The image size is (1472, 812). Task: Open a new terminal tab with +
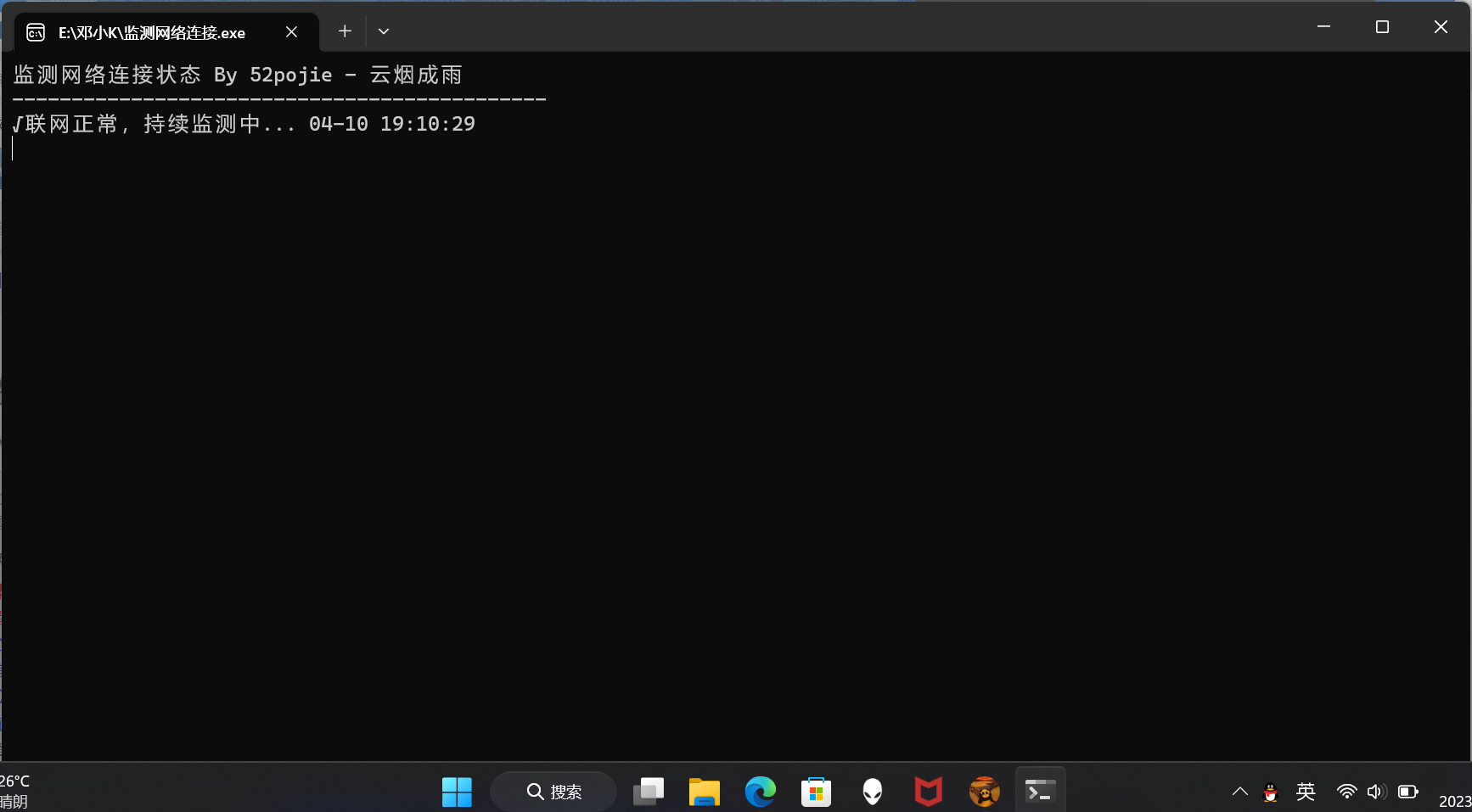(345, 31)
